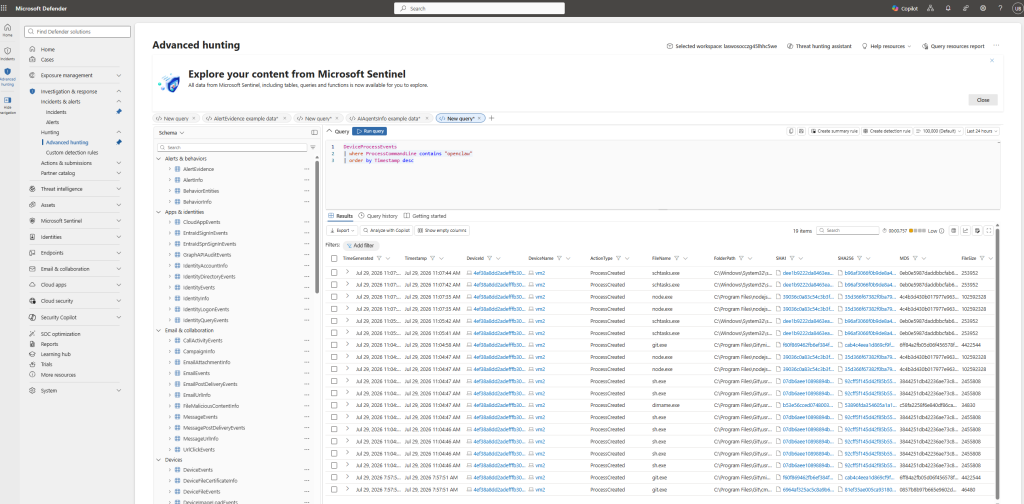
Task: Expand the IdentityInfo table
Action: pos(169,298)
